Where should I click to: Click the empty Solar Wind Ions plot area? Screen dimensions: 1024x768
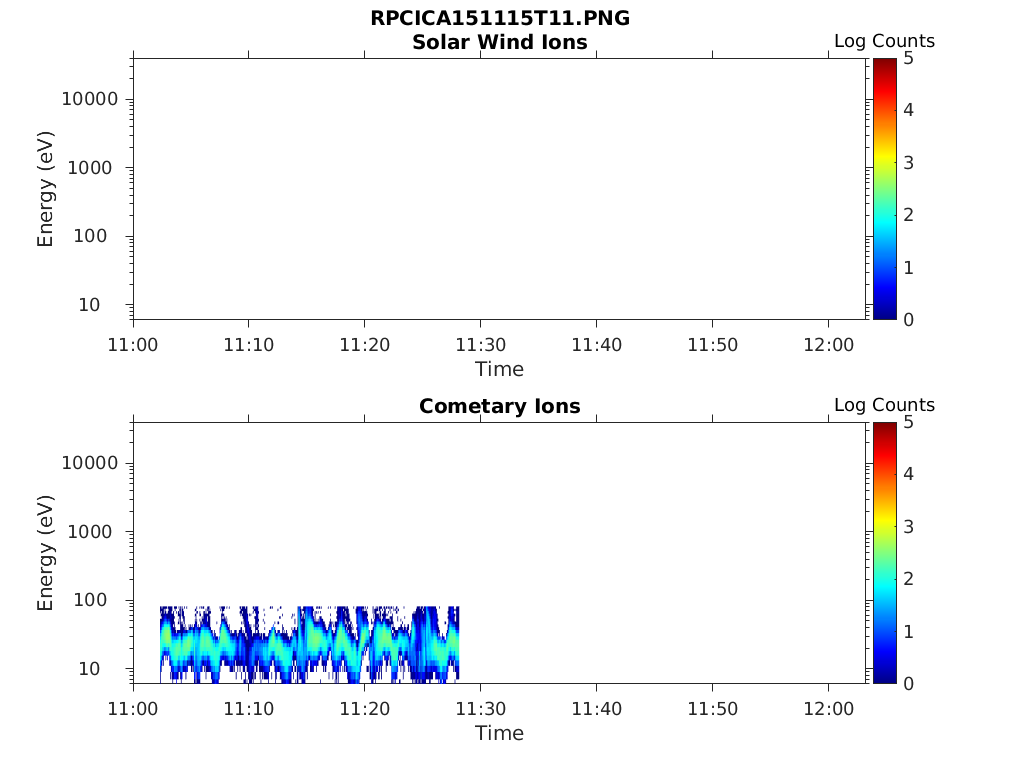click(x=500, y=189)
